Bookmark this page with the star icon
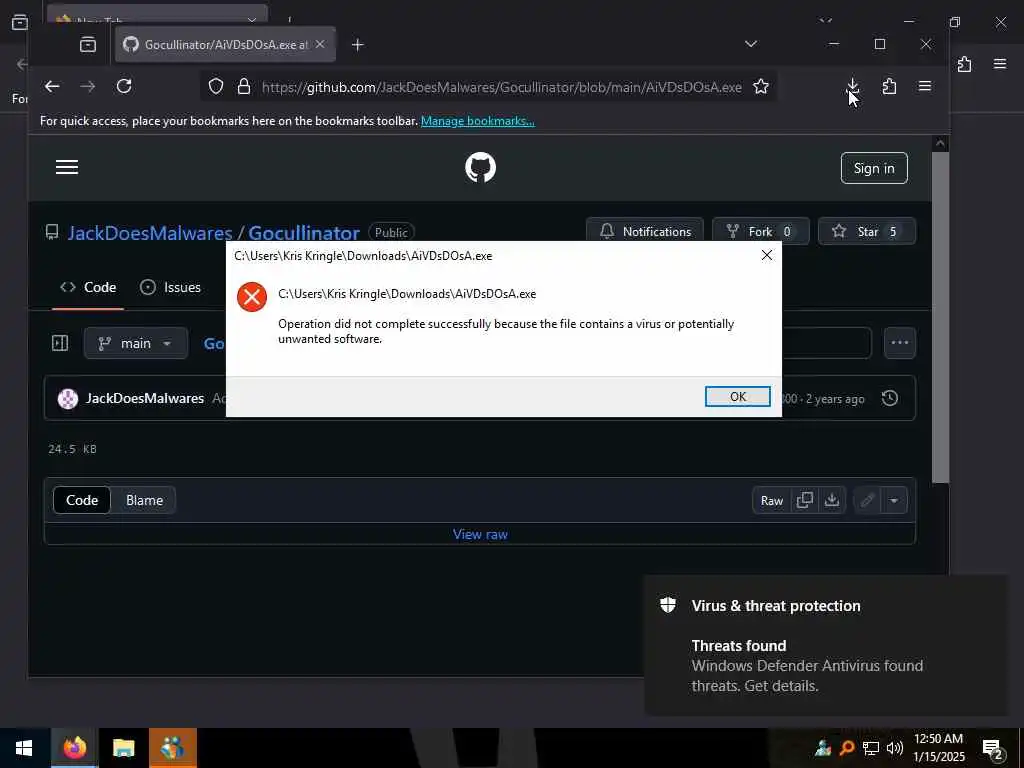1024x768 pixels. 760,86
